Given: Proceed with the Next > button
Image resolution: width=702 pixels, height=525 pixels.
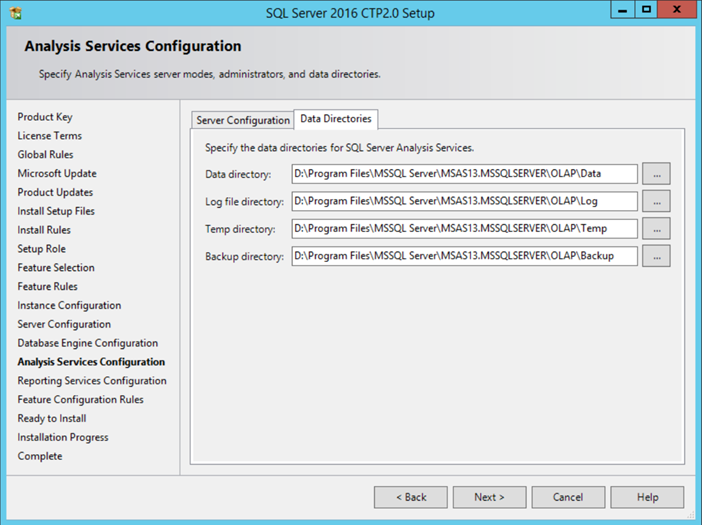Looking at the screenshot, I should [x=489, y=497].
